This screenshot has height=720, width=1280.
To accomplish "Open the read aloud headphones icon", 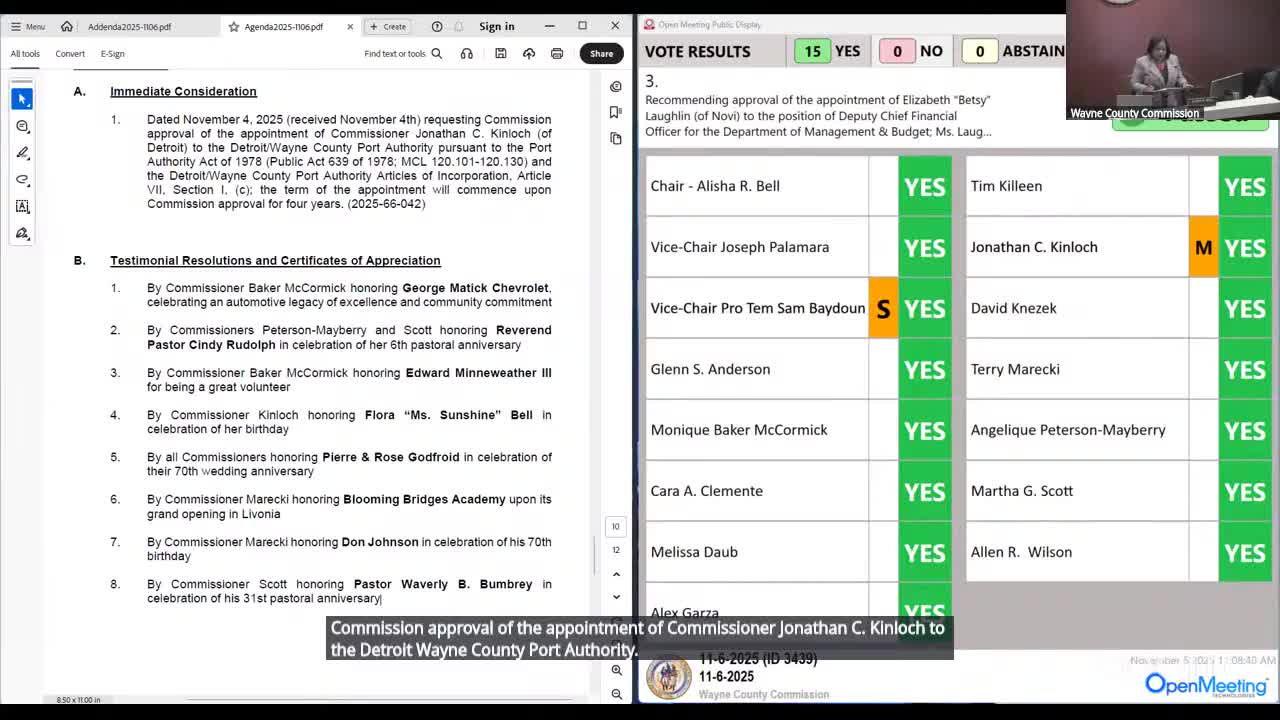I will coord(467,53).
